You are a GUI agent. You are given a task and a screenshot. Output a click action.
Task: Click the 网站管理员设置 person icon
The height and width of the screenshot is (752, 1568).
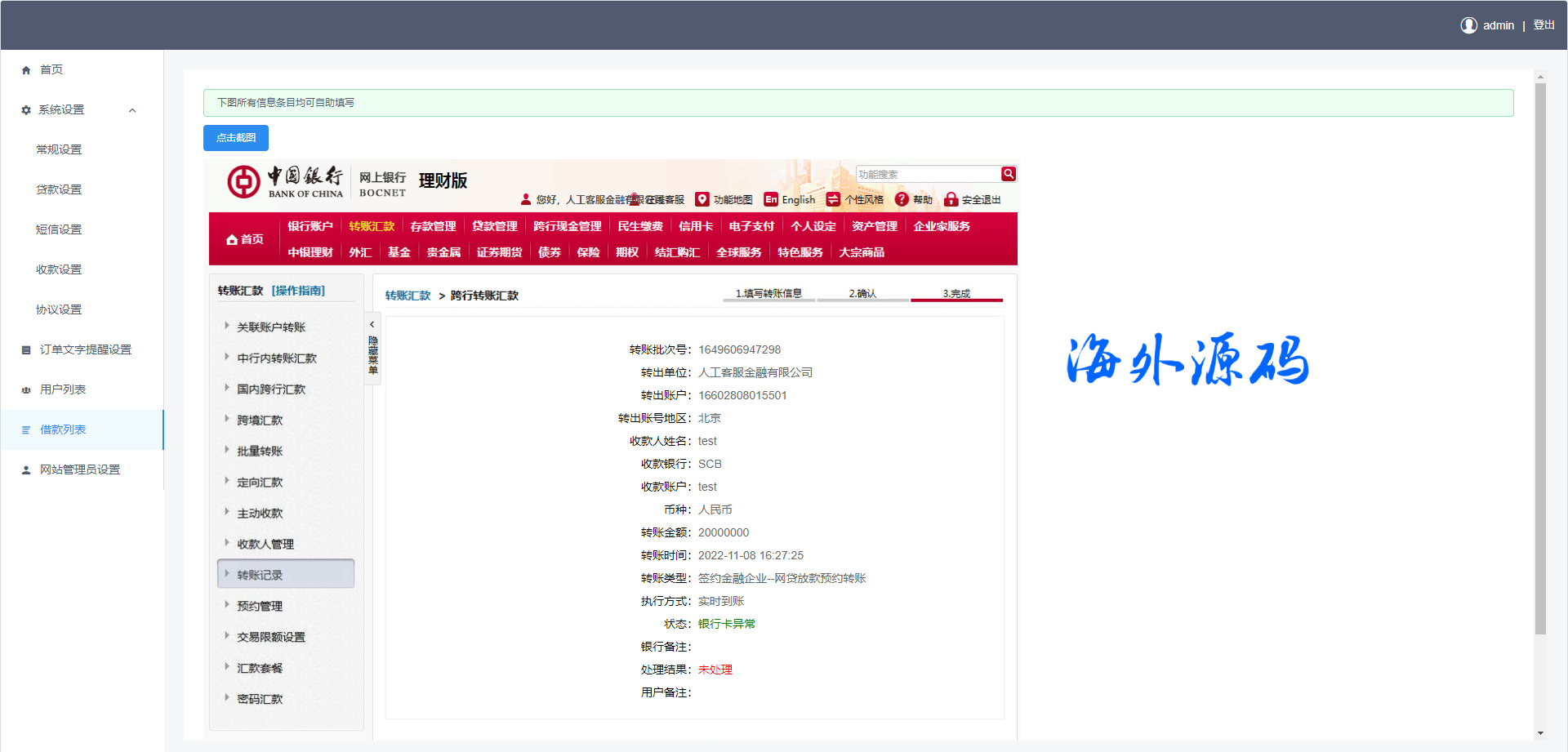tap(26, 470)
